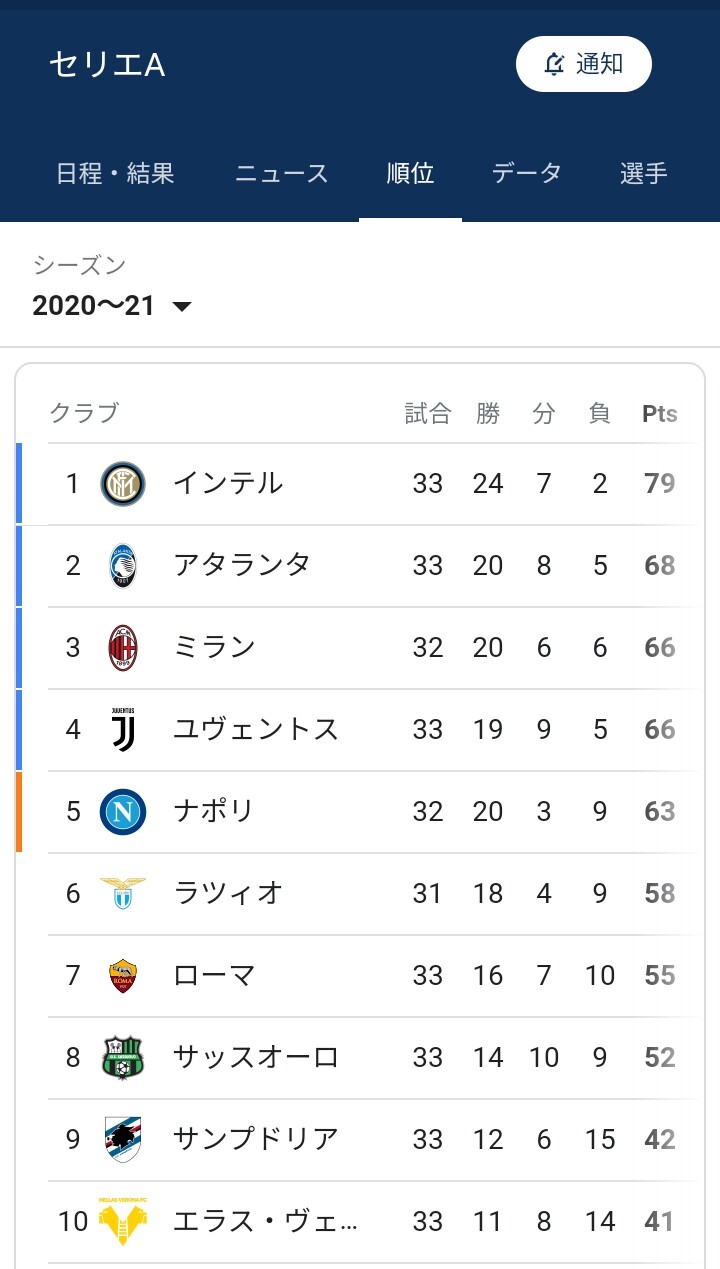This screenshot has height=1269, width=720.
Task: Click the Hellas Verona crest icon
Action: [123, 1221]
